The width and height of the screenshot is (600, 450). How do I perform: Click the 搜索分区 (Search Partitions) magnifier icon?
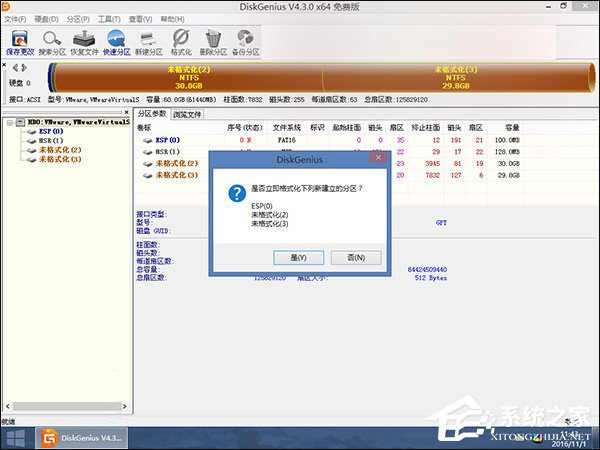pyautogui.click(x=50, y=41)
